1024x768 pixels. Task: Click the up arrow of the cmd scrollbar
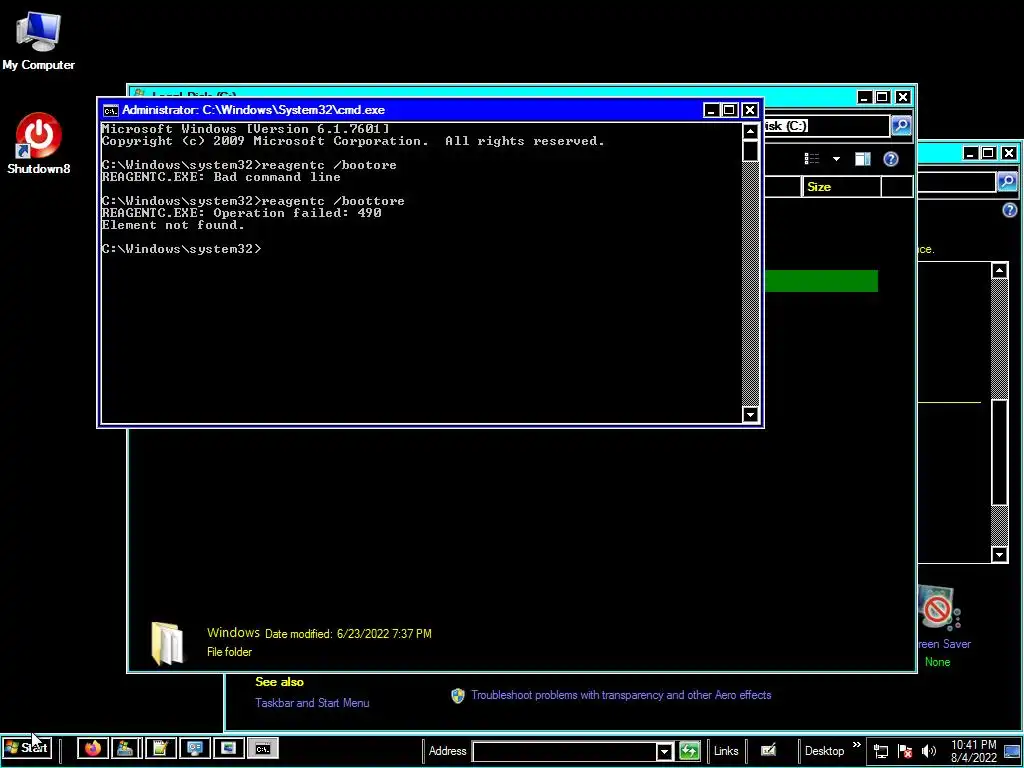pyautogui.click(x=750, y=131)
